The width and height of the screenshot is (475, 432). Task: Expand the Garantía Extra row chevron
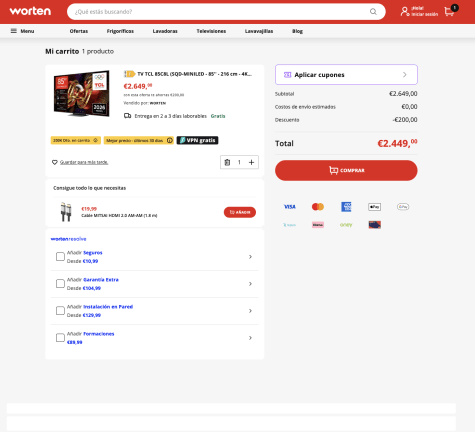coord(250,284)
